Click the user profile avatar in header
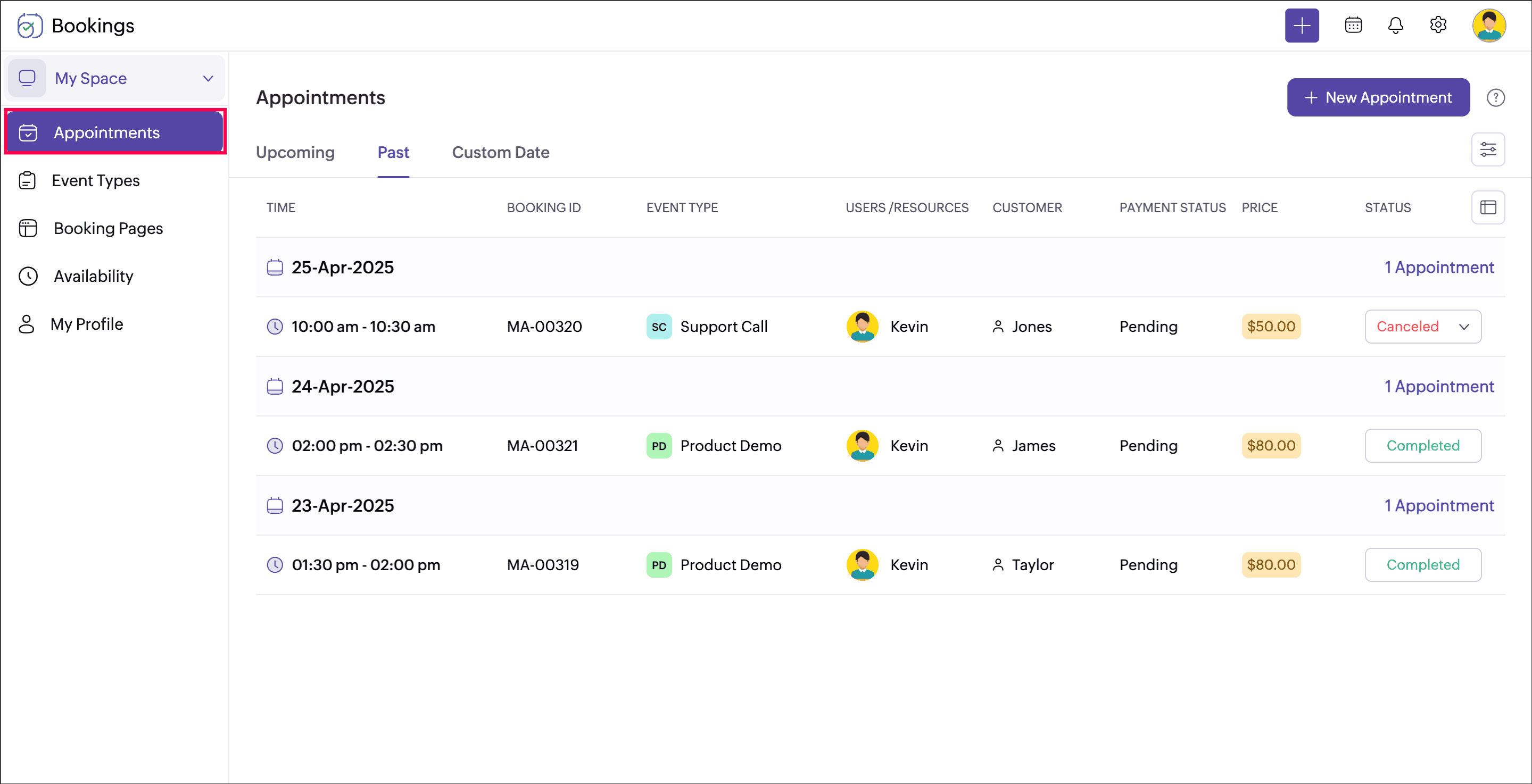The image size is (1532, 784). (1488, 26)
